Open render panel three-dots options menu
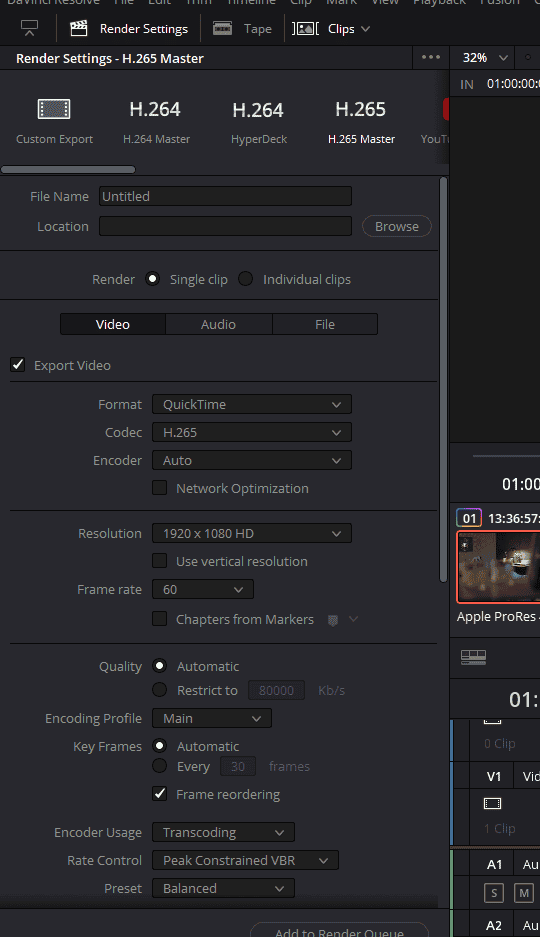Image resolution: width=540 pixels, height=937 pixels. click(431, 57)
